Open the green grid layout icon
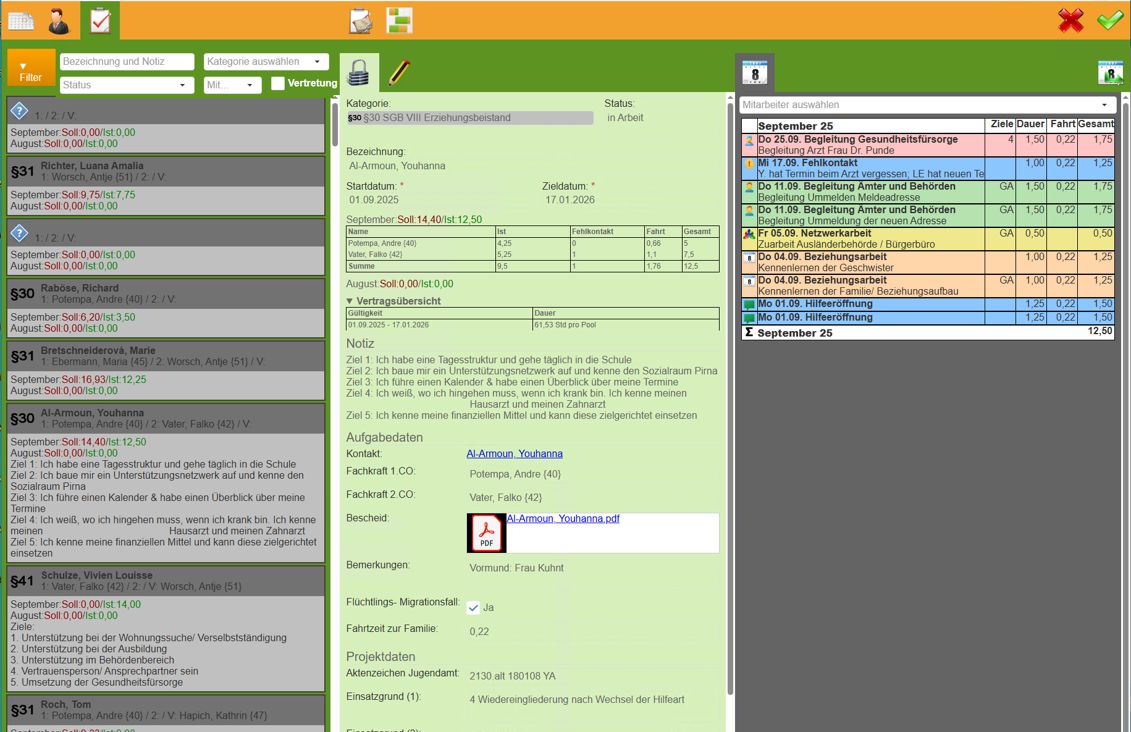The width and height of the screenshot is (1131, 732). point(399,20)
